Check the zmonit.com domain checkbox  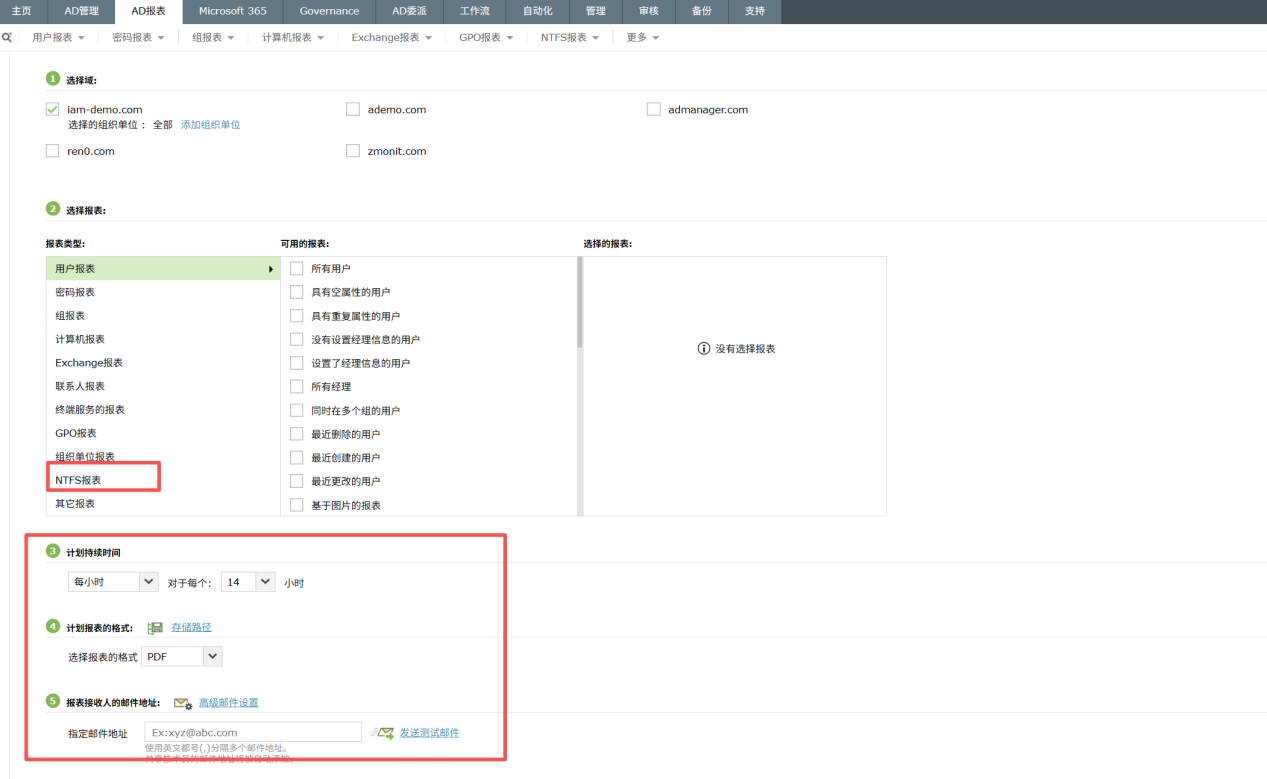pos(353,151)
